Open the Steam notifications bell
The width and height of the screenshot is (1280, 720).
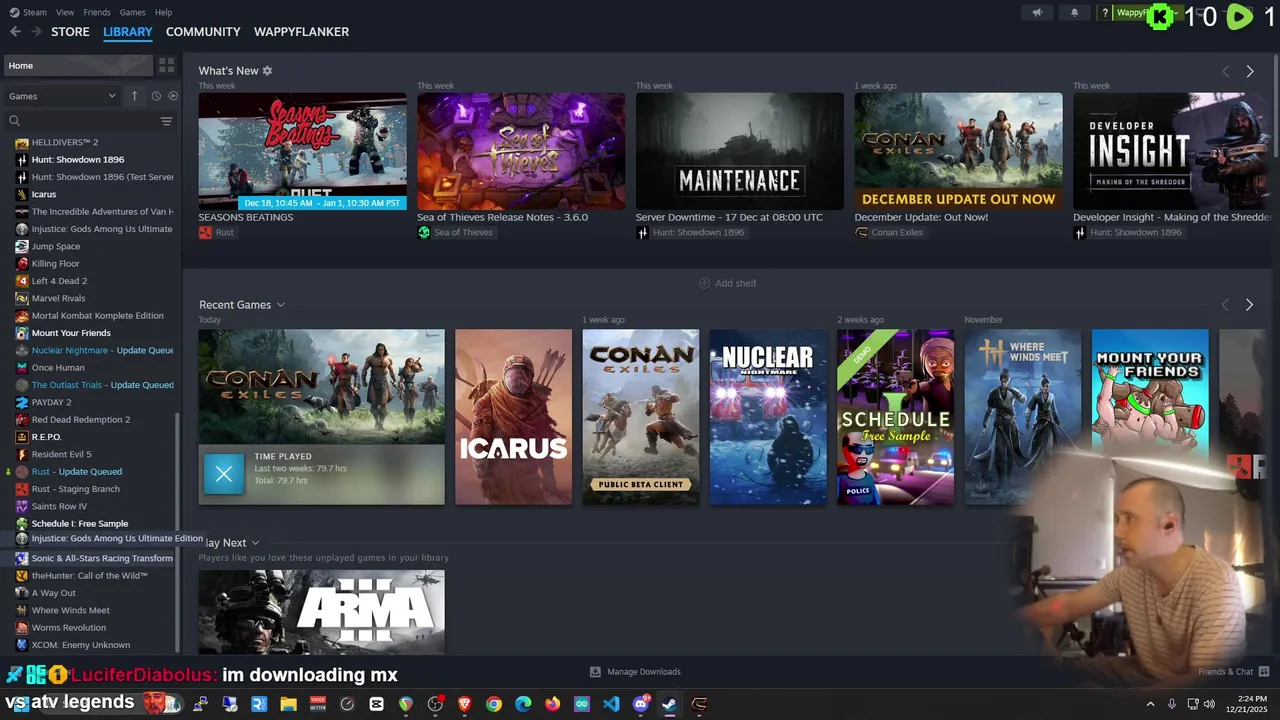tap(1075, 13)
